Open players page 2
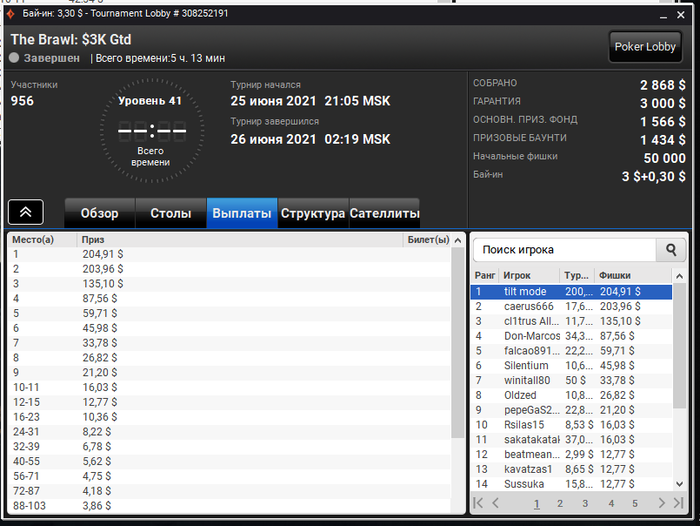This screenshot has width=700, height=526. click(x=560, y=504)
